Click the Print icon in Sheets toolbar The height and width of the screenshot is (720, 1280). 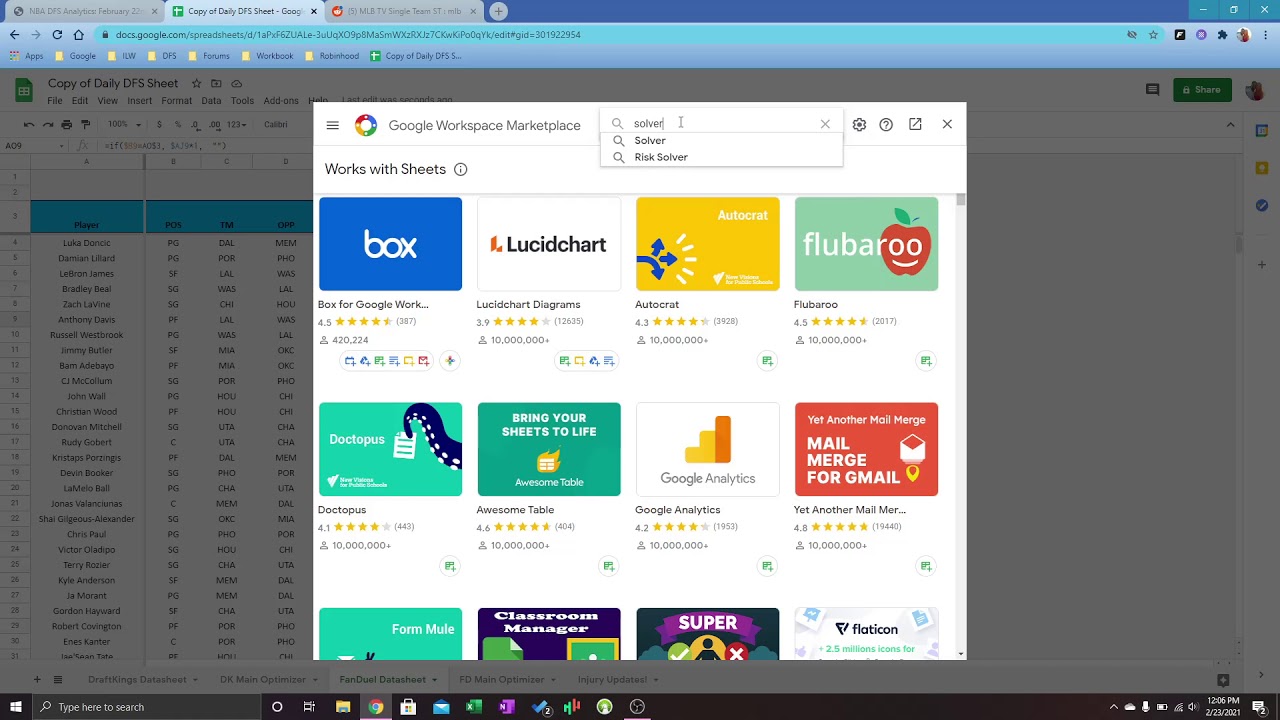66,125
